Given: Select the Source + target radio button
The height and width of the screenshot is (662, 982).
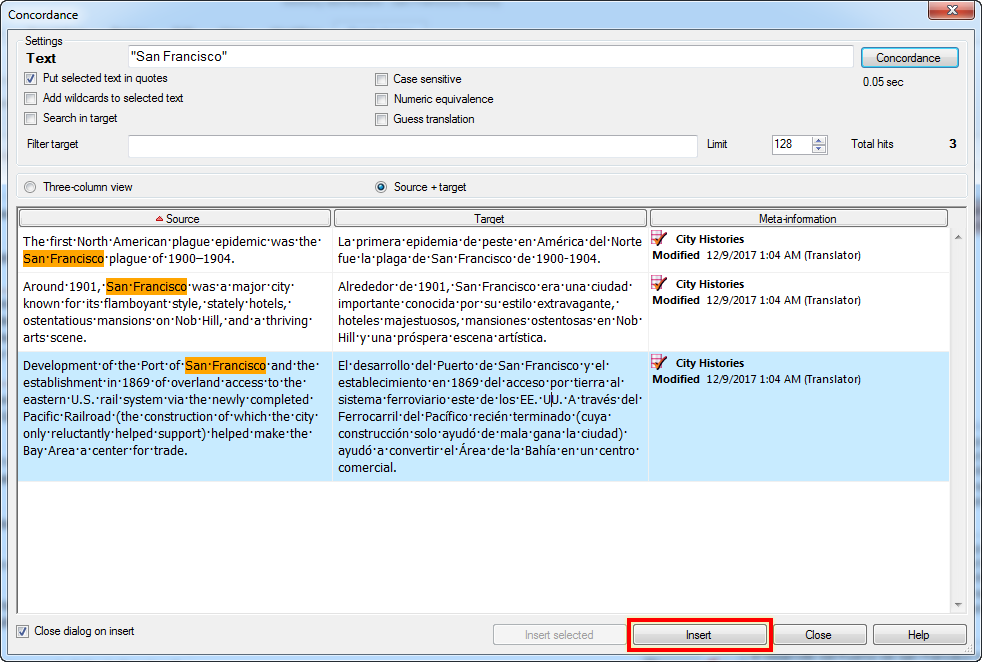Looking at the screenshot, I should pyautogui.click(x=383, y=188).
